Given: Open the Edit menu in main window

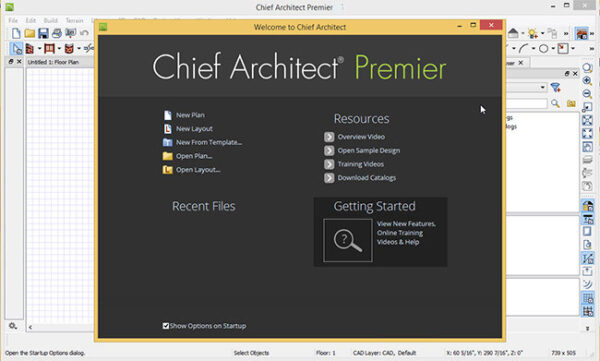Looking at the screenshot, I should point(31,20).
